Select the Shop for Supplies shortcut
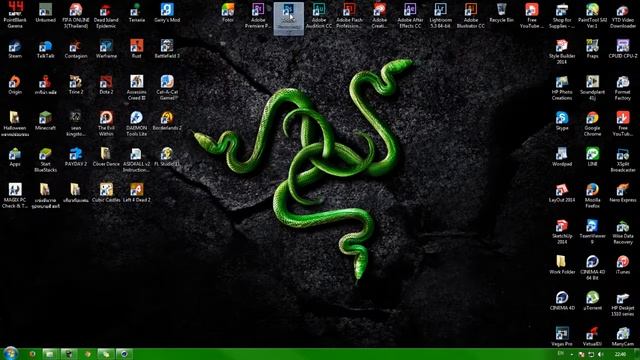 pyautogui.click(x=562, y=15)
